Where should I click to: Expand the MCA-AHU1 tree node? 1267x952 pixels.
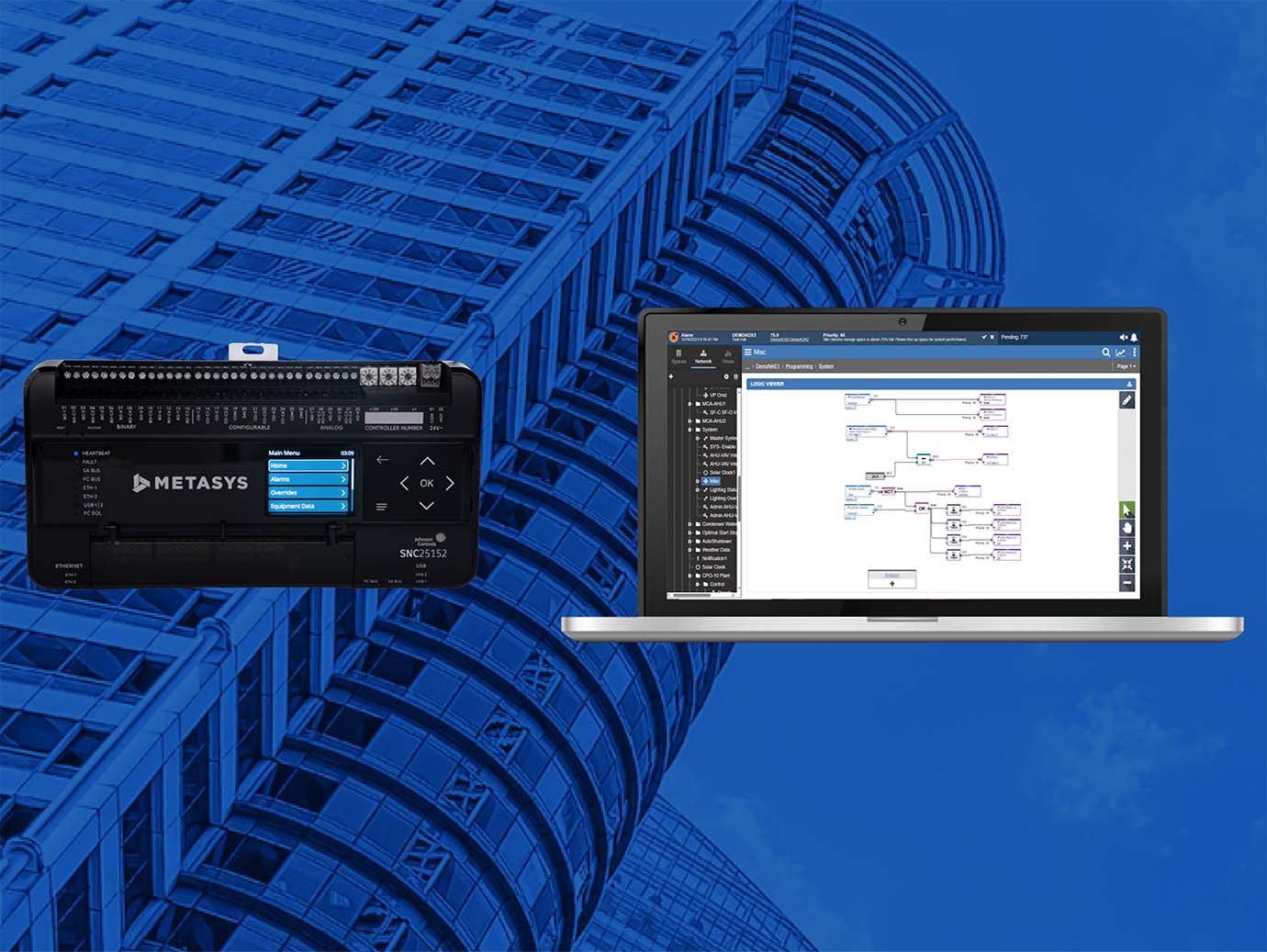tap(689, 403)
